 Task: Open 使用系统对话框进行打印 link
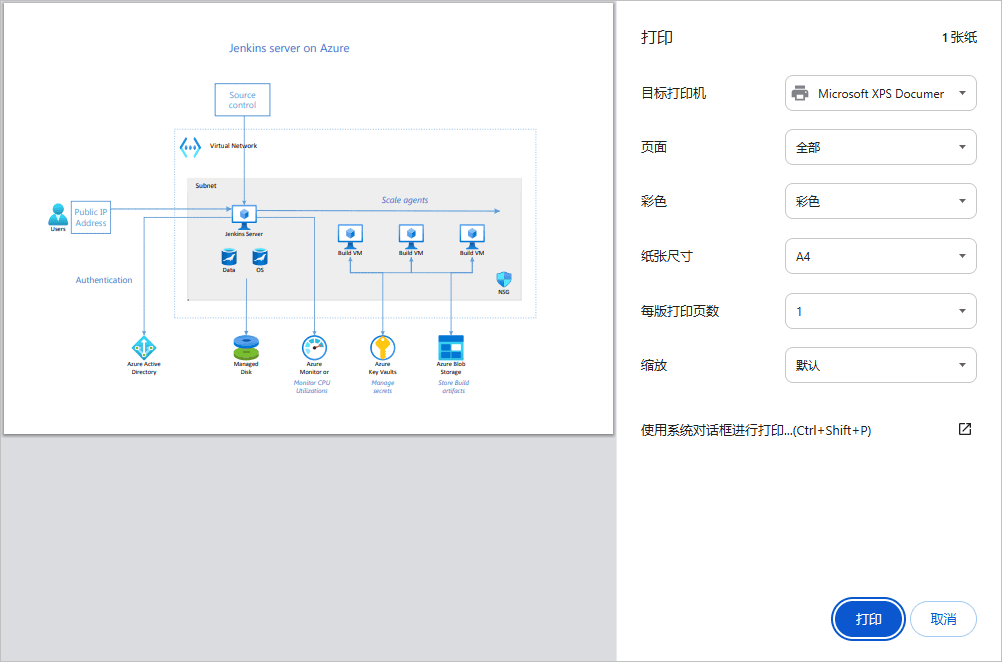(755, 430)
